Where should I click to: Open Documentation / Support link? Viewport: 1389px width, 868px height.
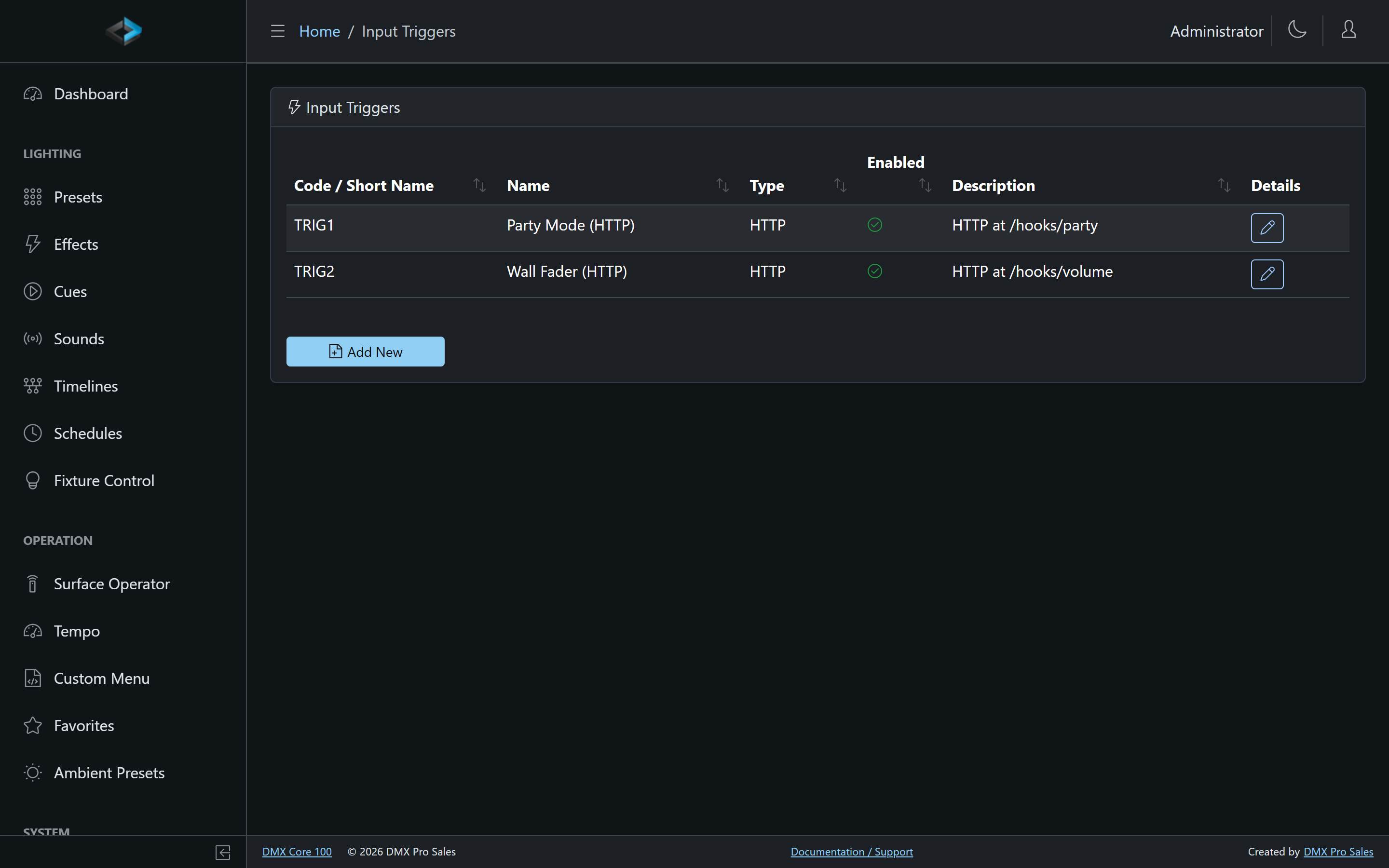[851, 852]
